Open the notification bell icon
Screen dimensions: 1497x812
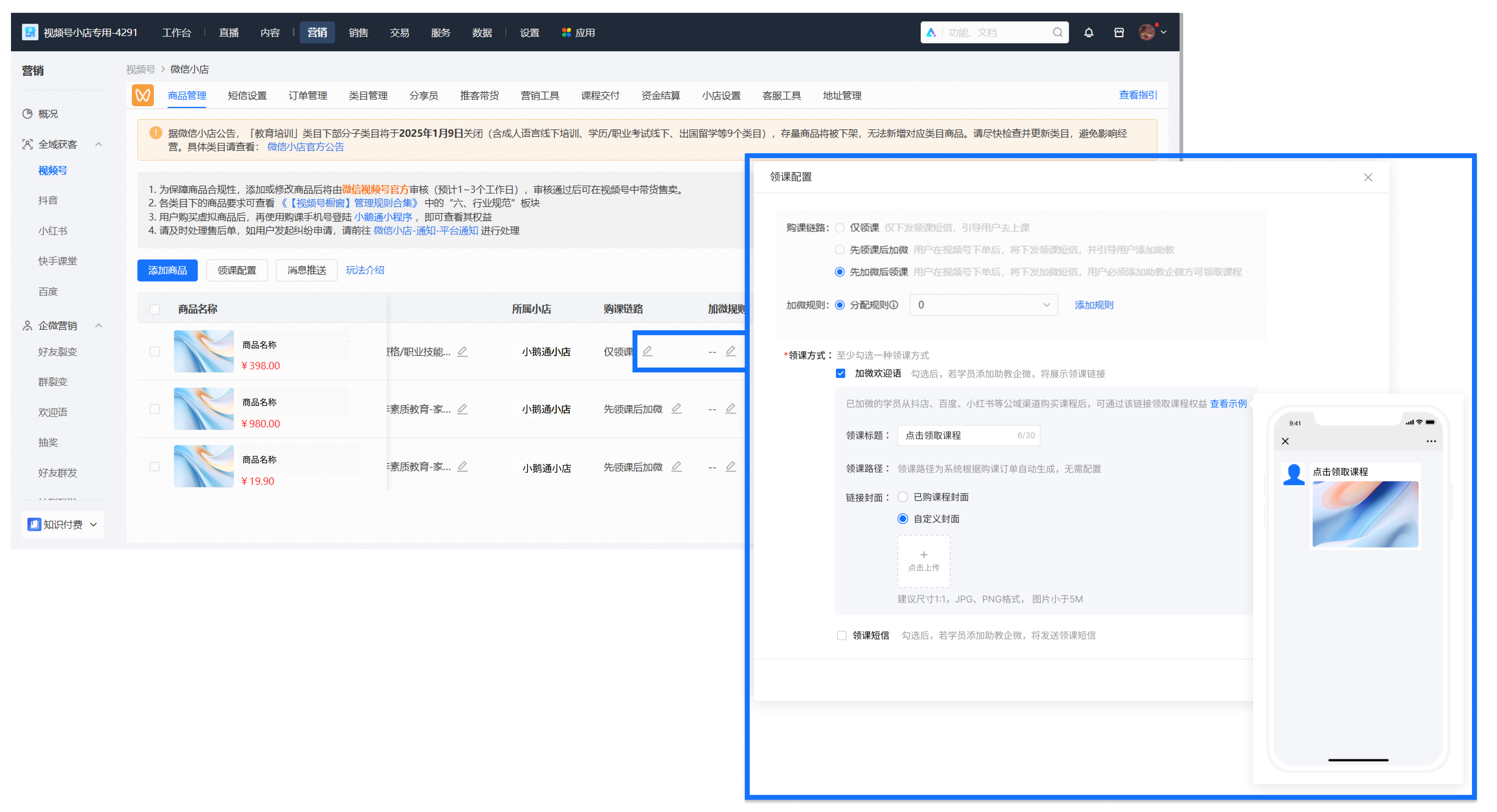coord(1089,32)
